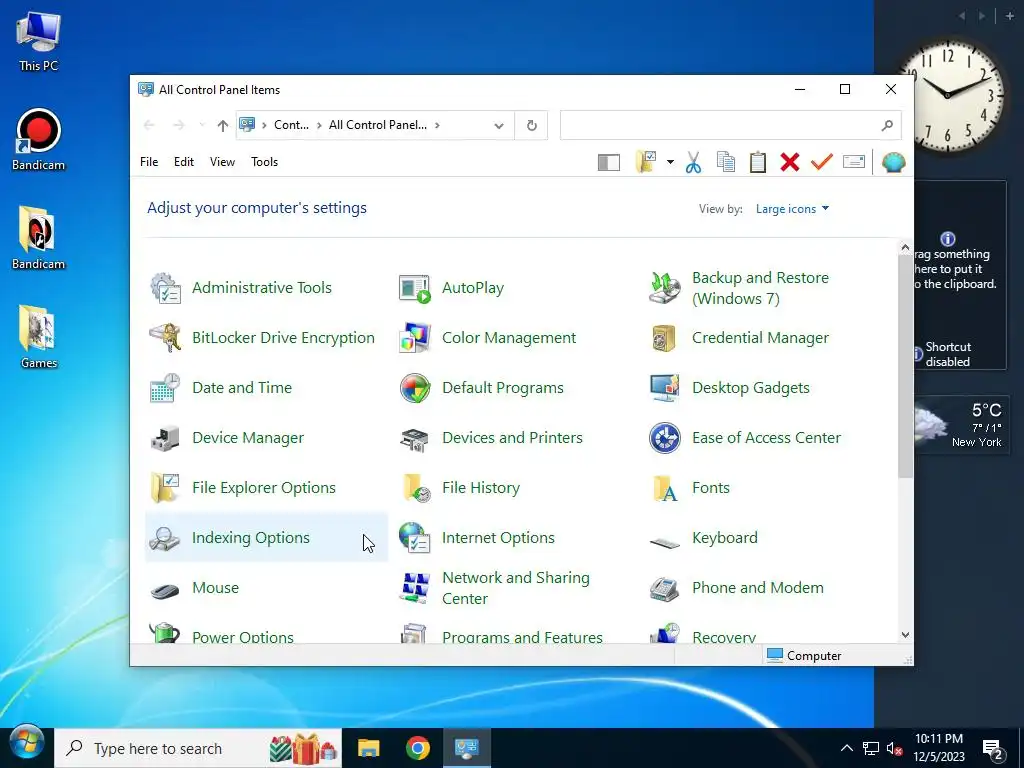Click the scrollbar down arrow
The height and width of the screenshot is (768, 1024).
coord(905,635)
